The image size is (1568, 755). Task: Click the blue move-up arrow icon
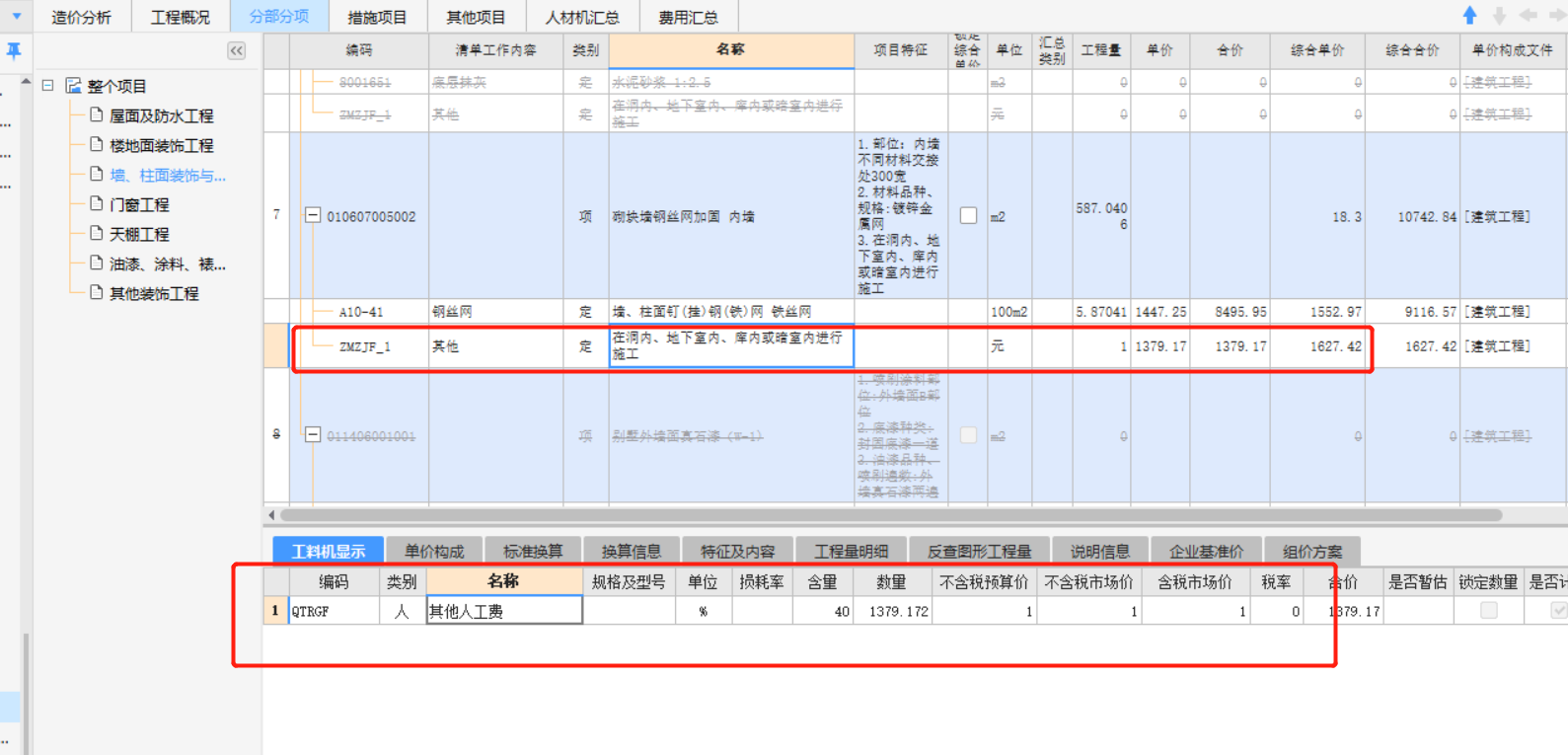(1469, 15)
